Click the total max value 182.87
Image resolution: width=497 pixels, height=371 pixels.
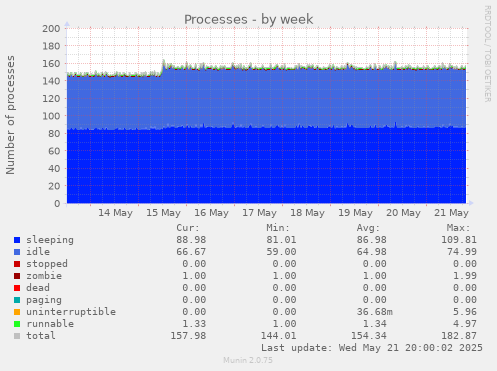[459, 336]
